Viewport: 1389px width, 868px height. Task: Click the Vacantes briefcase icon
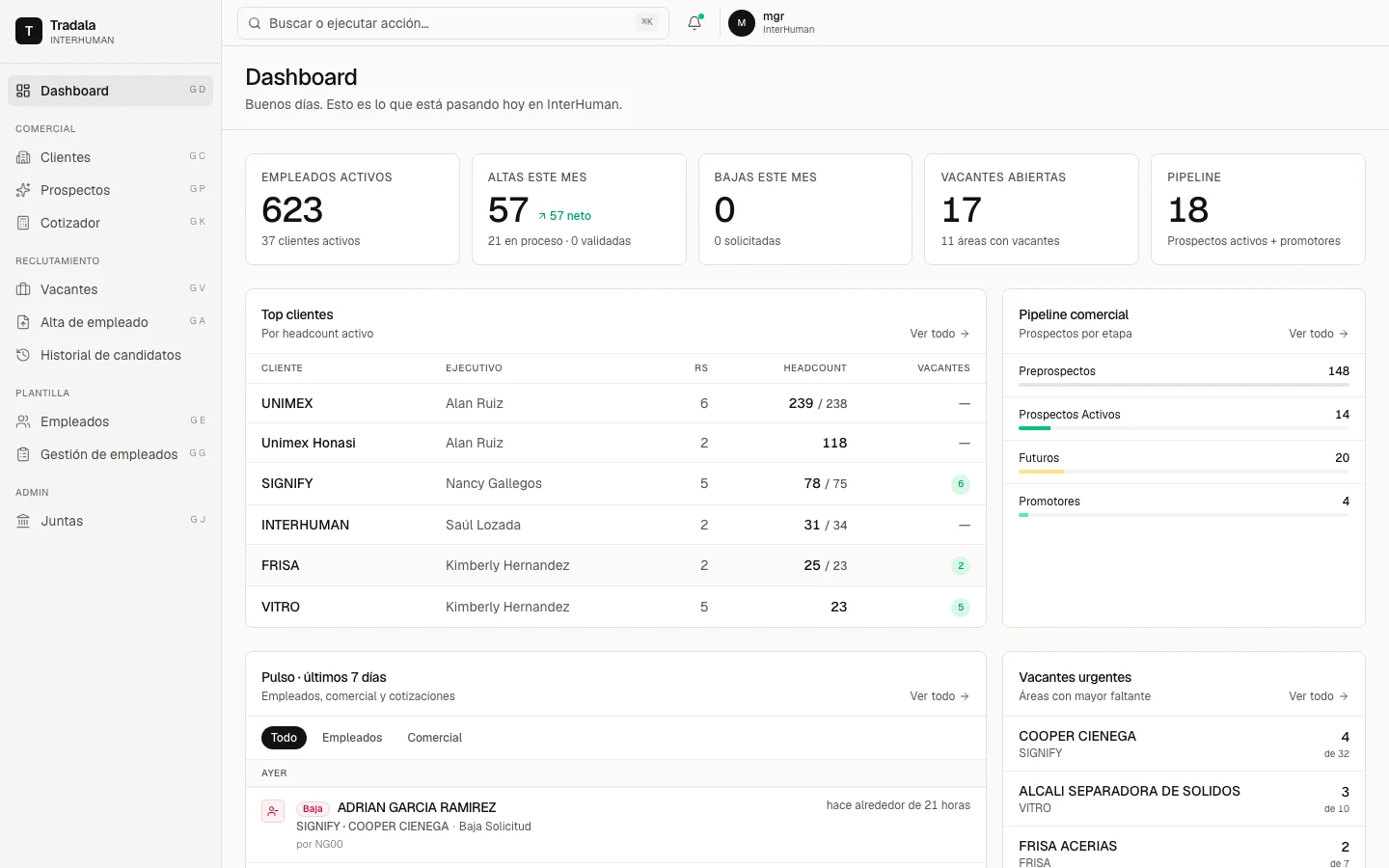point(23,289)
